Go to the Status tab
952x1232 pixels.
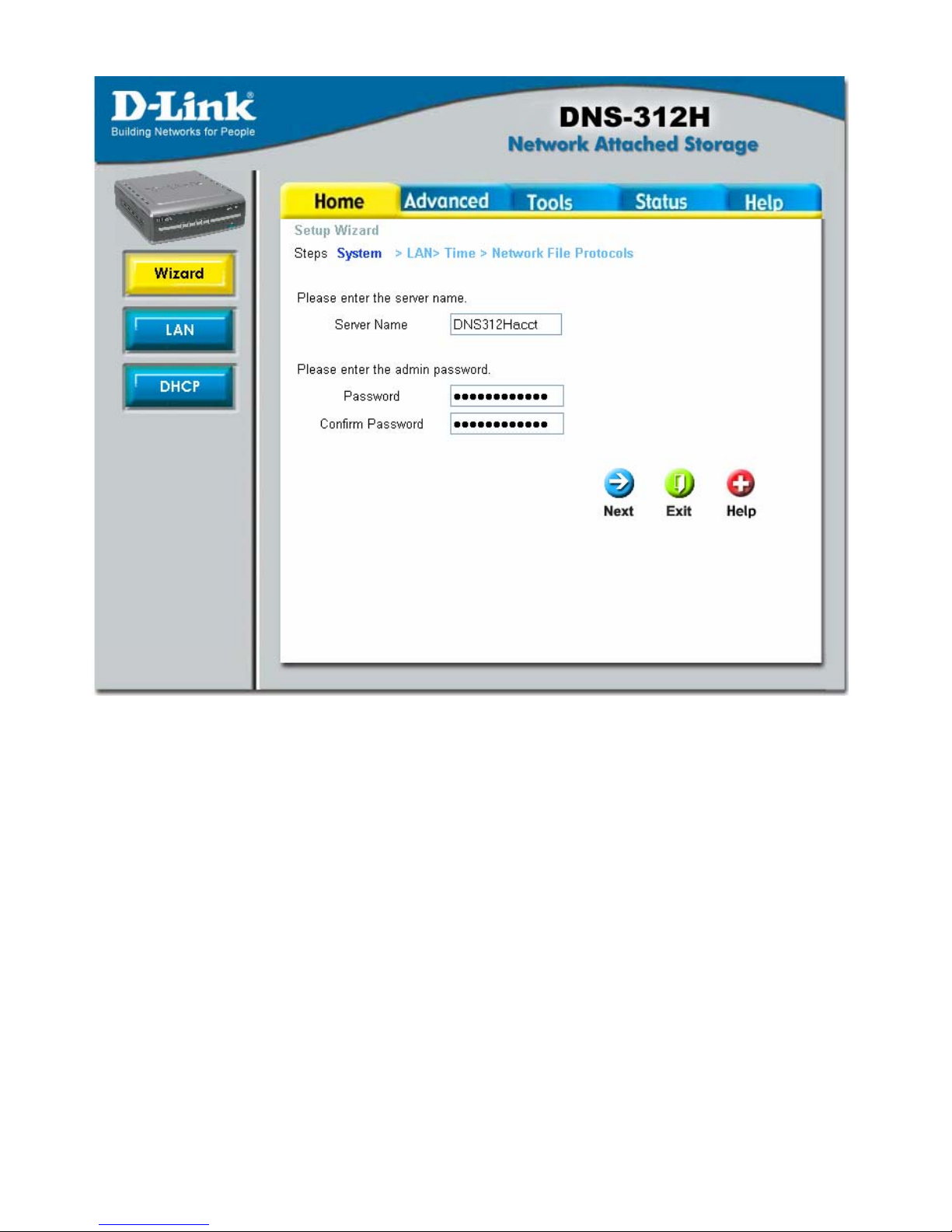(661, 201)
